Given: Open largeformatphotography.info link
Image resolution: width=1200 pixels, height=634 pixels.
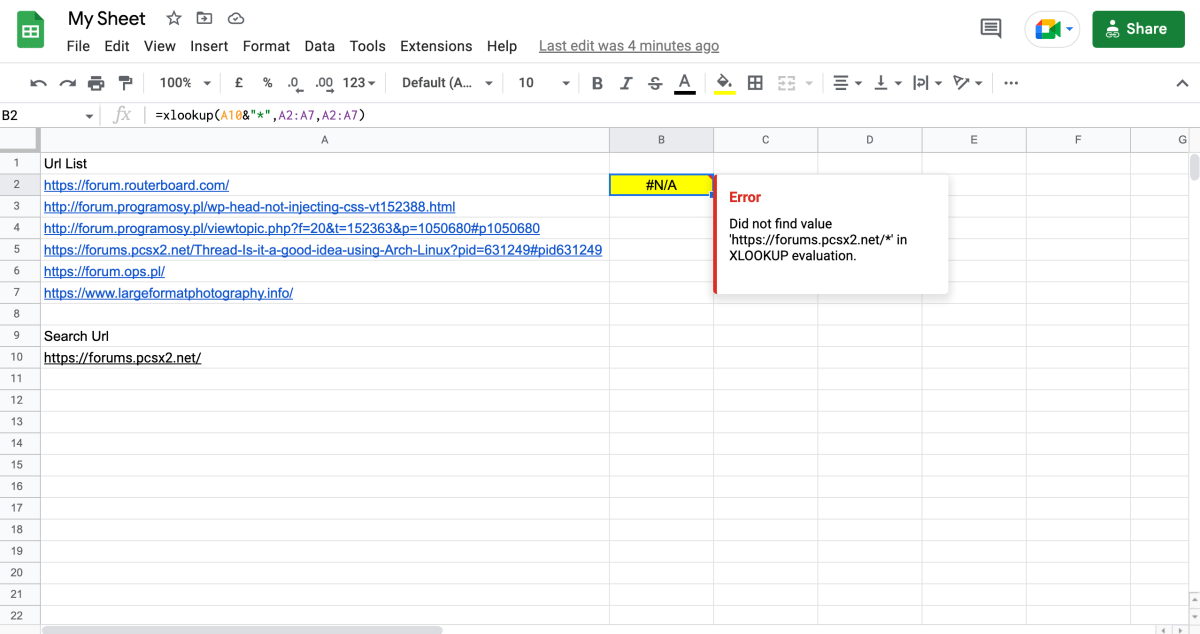Looking at the screenshot, I should 168,293.
